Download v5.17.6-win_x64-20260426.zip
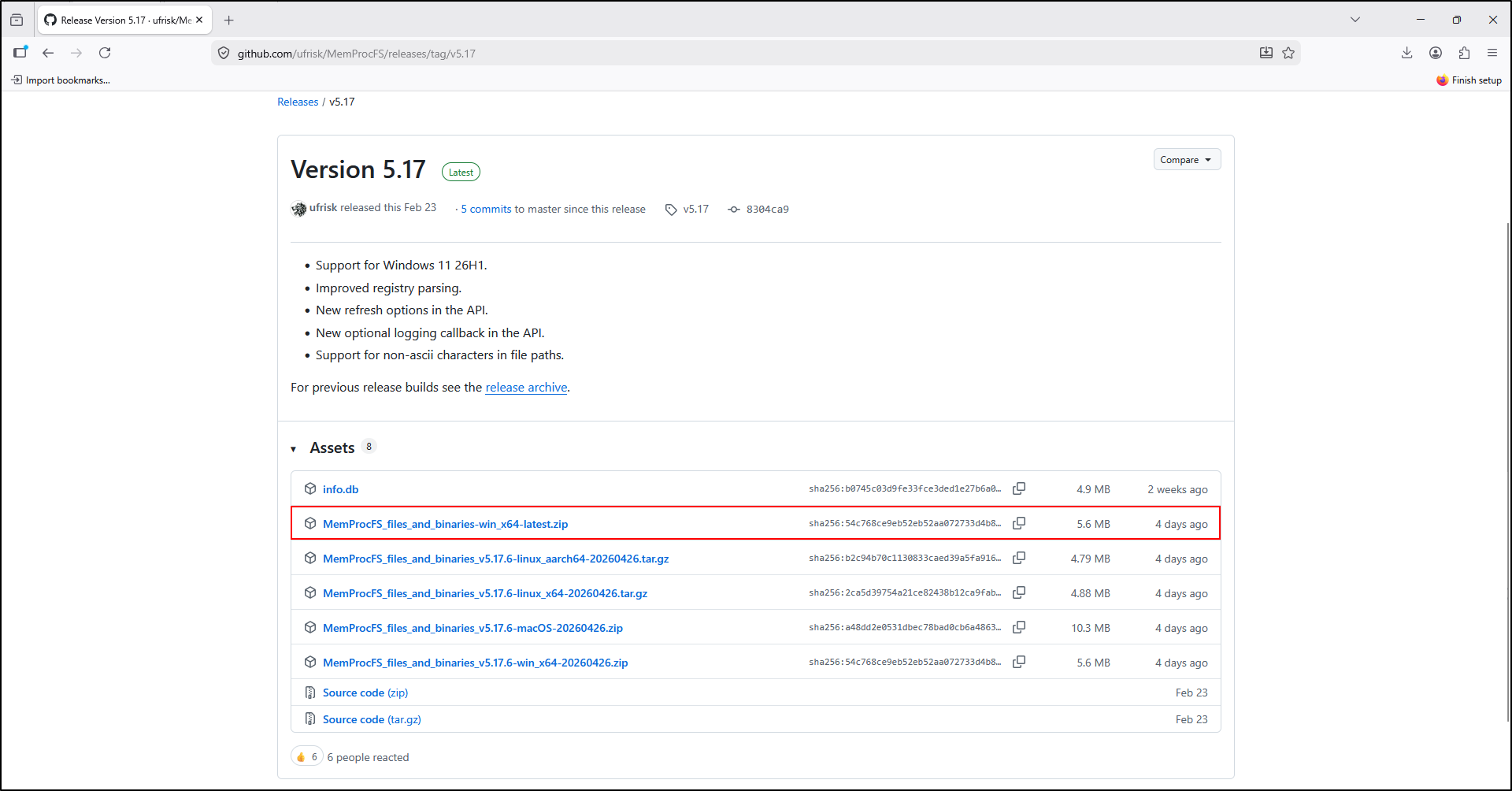The width and height of the screenshot is (1512, 791). click(475, 663)
